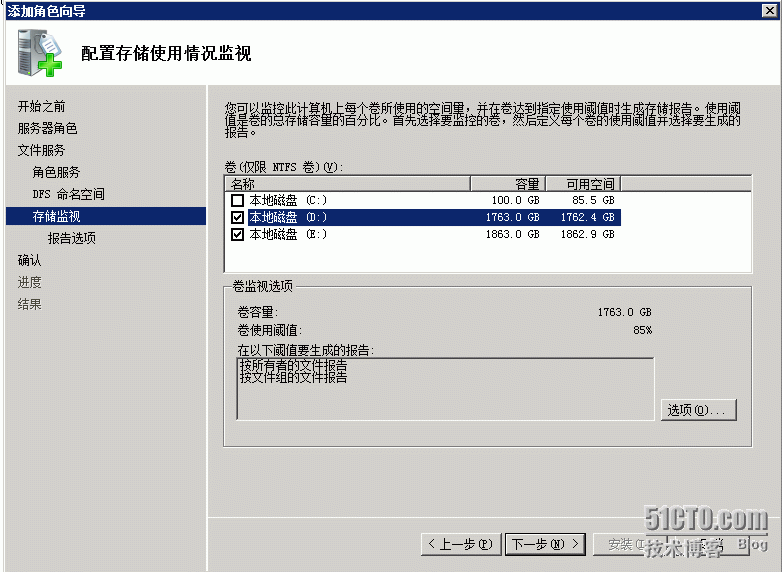Go to 确认 step in sidebar
782x572 pixels.
click(x=29, y=260)
